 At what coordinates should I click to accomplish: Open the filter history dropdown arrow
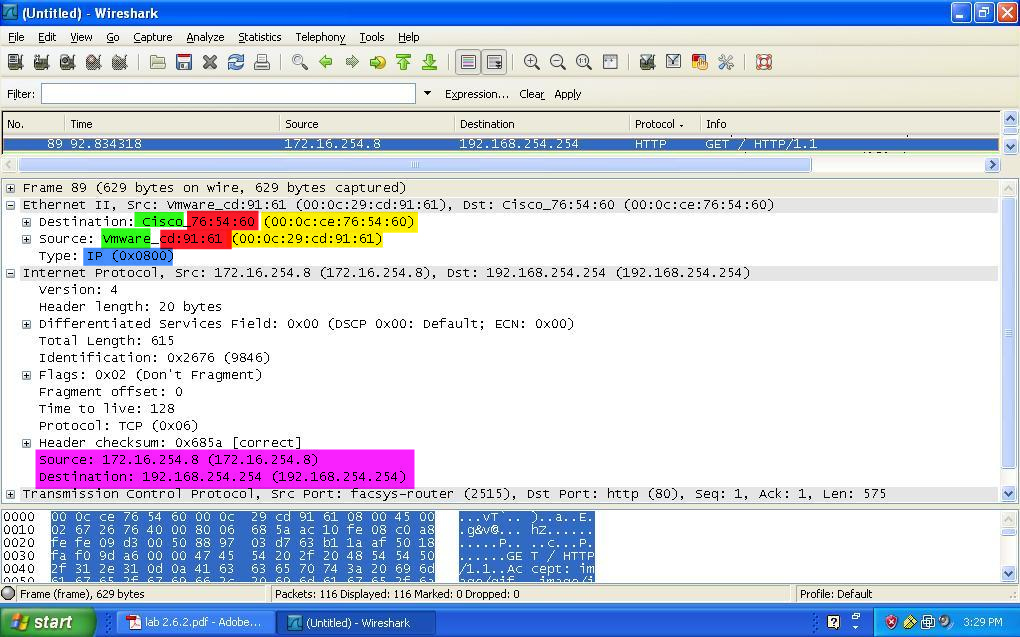click(x=427, y=94)
